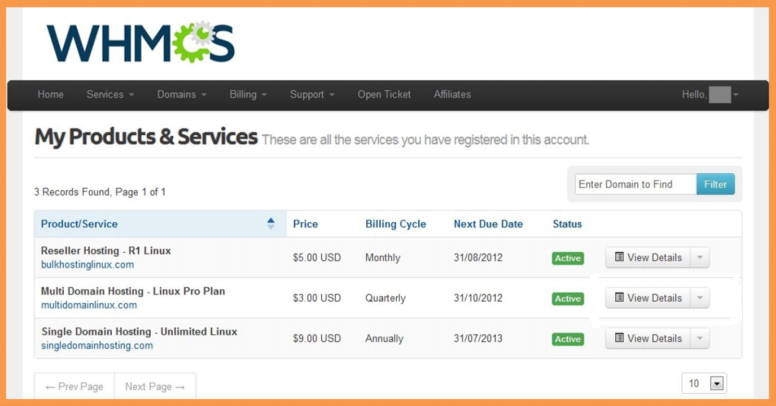
Task: Select Multi Domain Hosting - Linux Pro Plan title
Action: pyautogui.click(x=133, y=291)
